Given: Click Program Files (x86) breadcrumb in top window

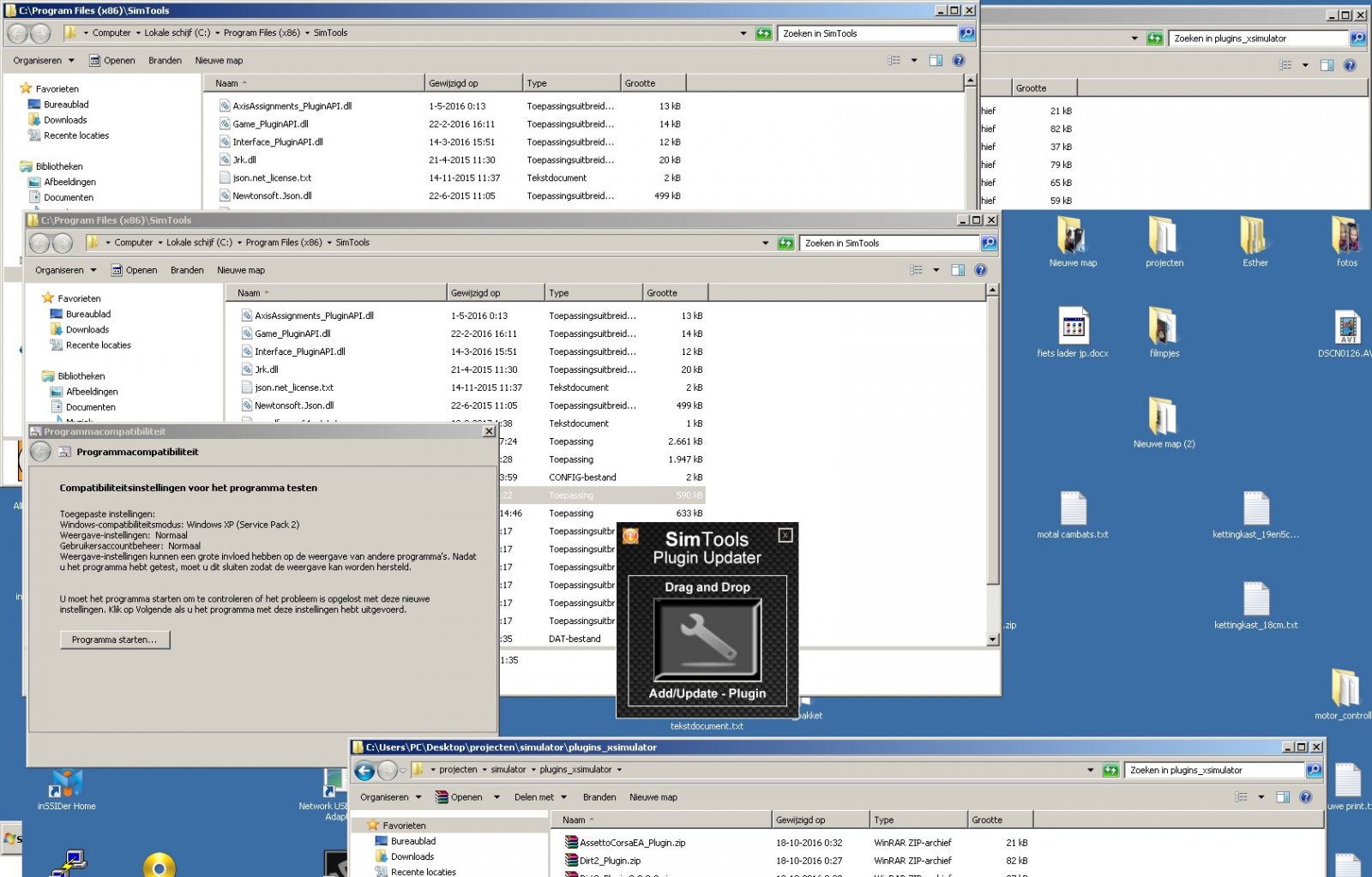Looking at the screenshot, I should [262, 33].
